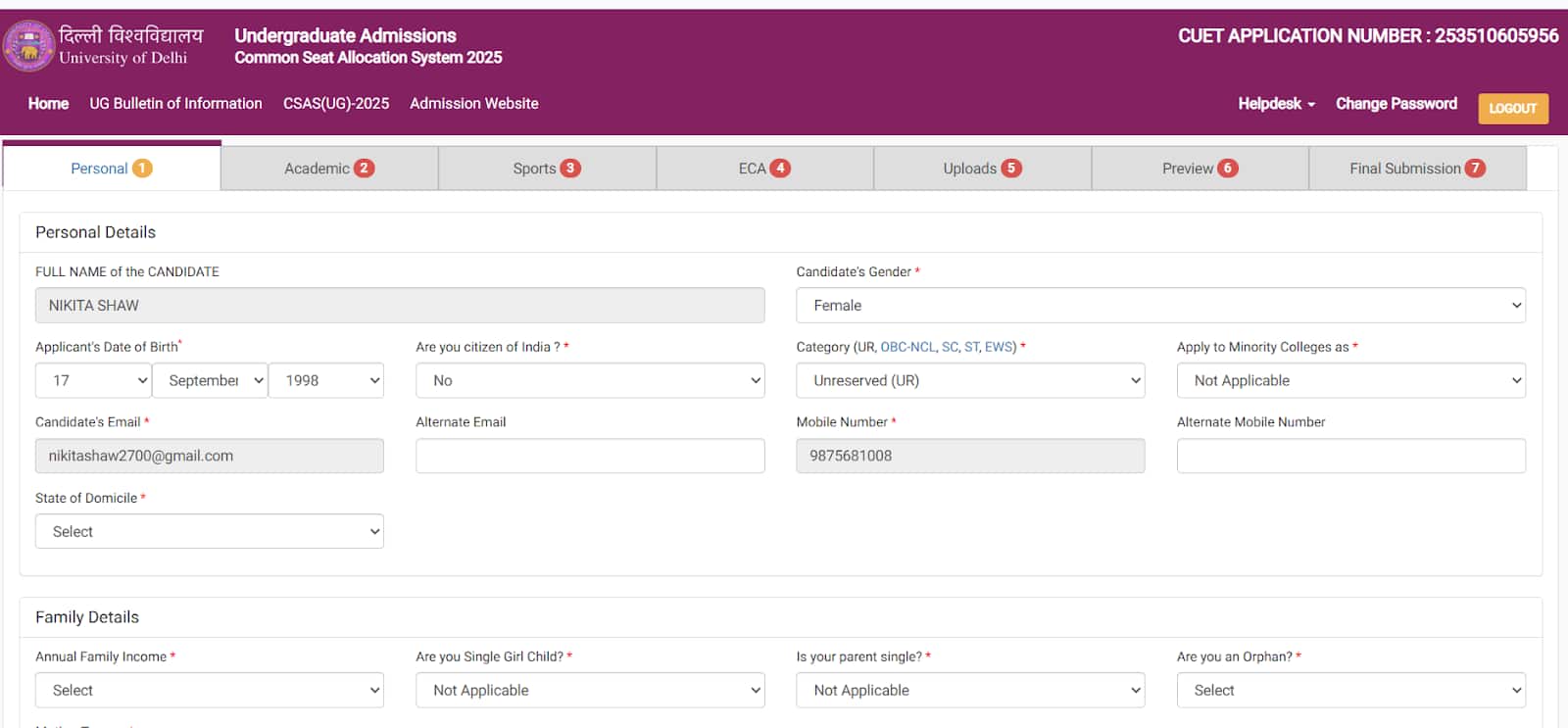Click the Home menu link
This screenshot has height=728, width=1568.
pos(48,104)
